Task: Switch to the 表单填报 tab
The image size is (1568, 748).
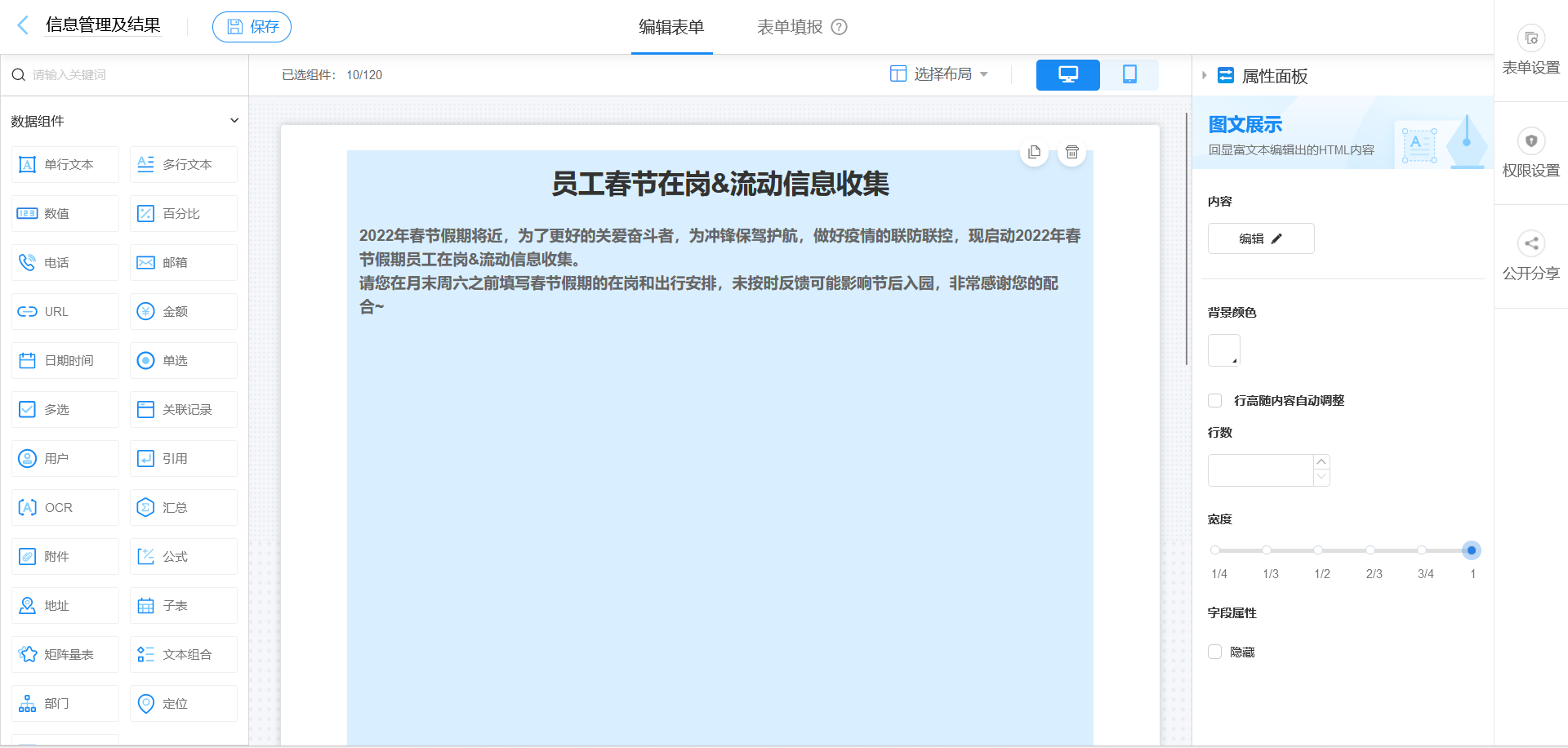Action: [x=789, y=26]
